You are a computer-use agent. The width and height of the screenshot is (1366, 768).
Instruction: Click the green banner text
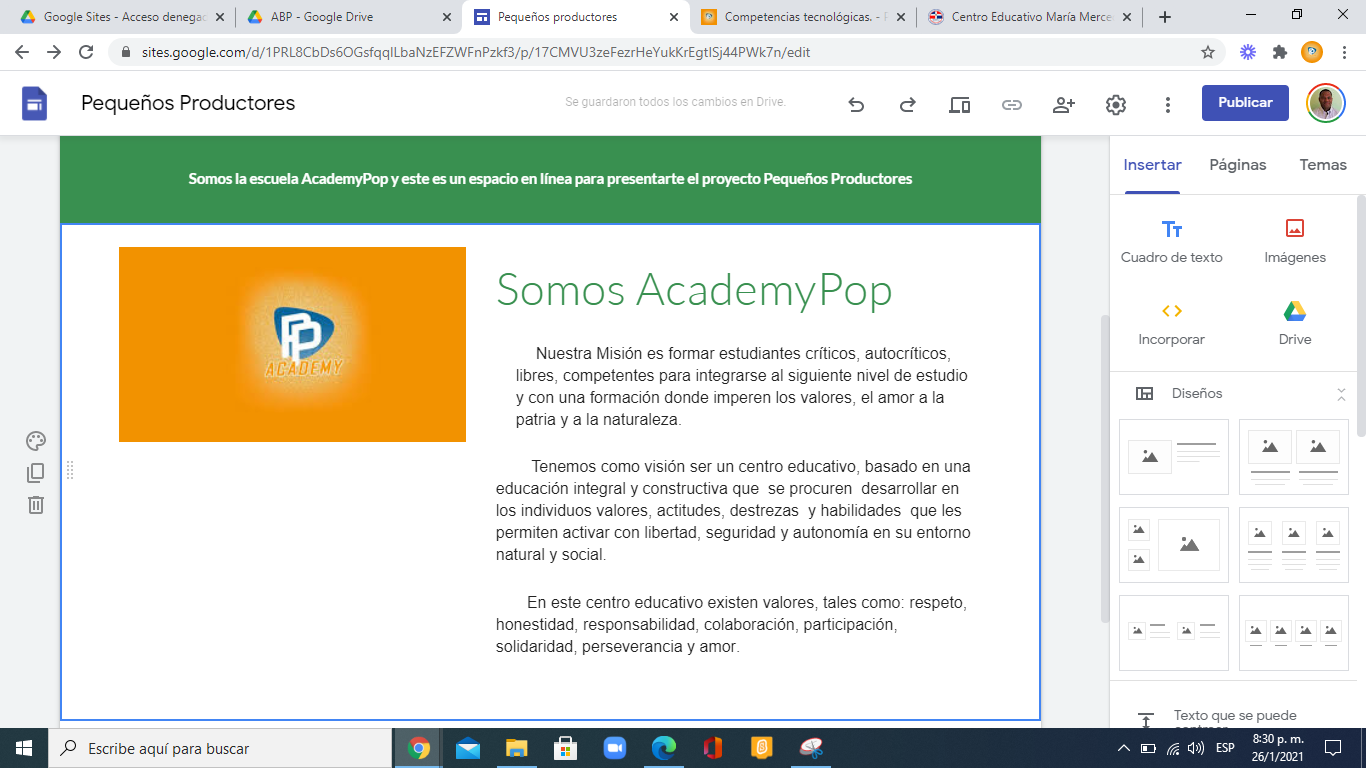point(550,179)
